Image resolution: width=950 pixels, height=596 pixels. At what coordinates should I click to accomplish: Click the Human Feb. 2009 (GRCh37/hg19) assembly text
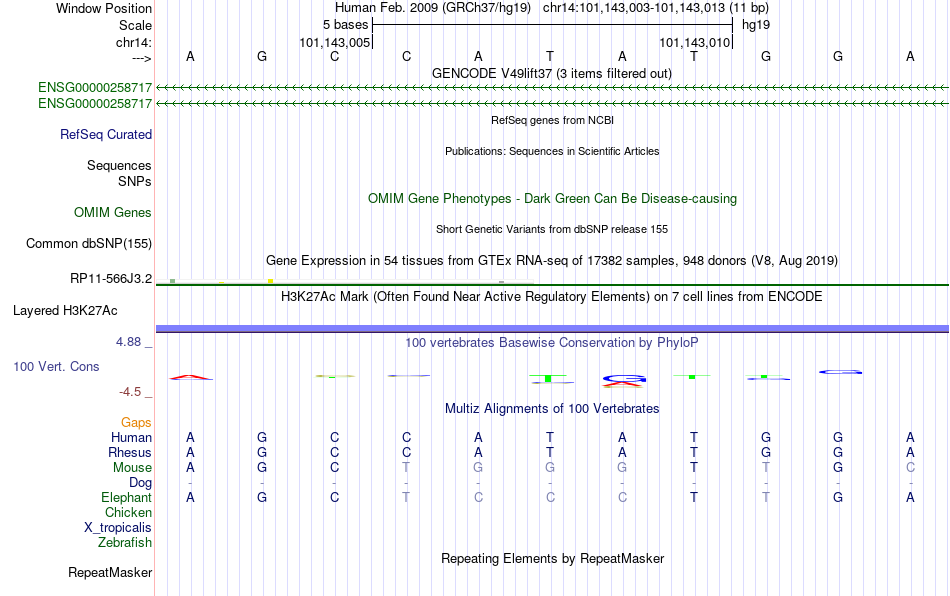(x=433, y=8)
